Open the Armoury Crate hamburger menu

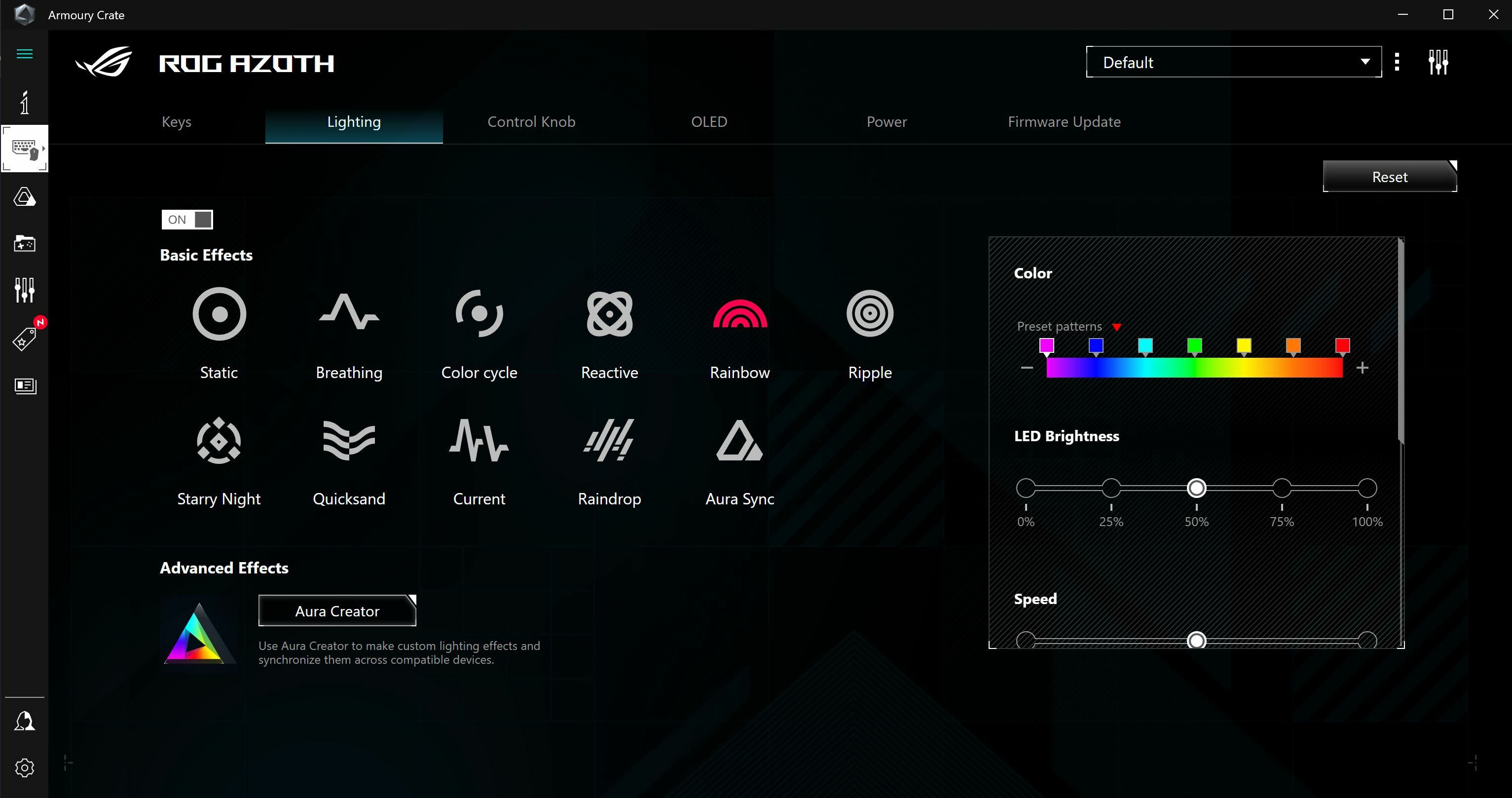click(x=25, y=53)
